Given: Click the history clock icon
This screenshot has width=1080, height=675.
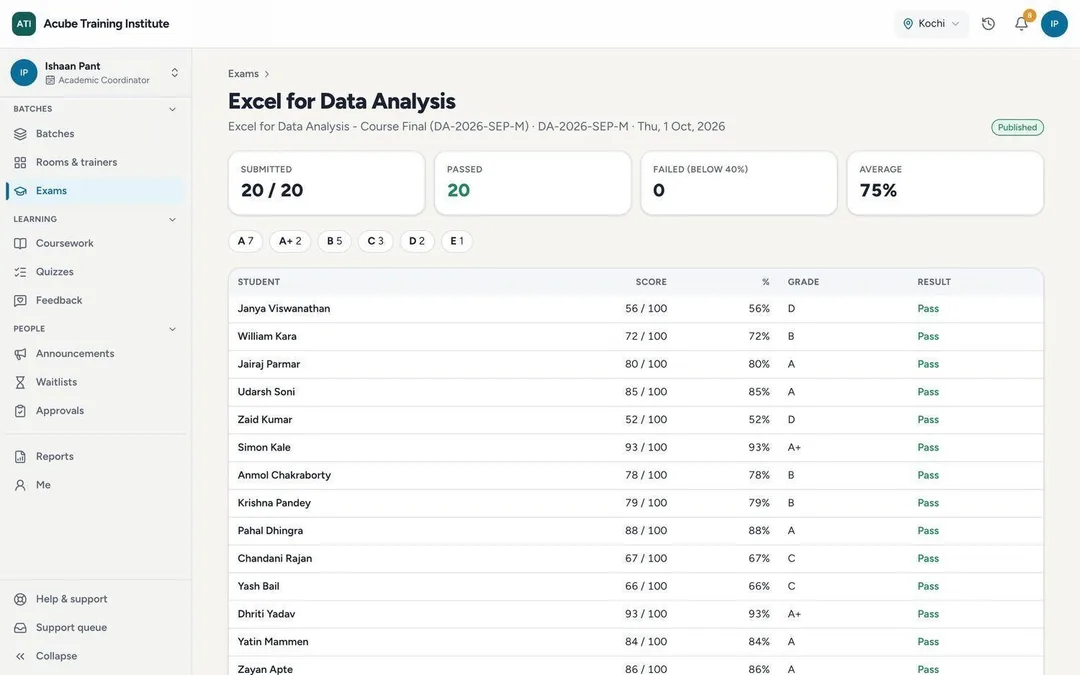Looking at the screenshot, I should point(988,23).
